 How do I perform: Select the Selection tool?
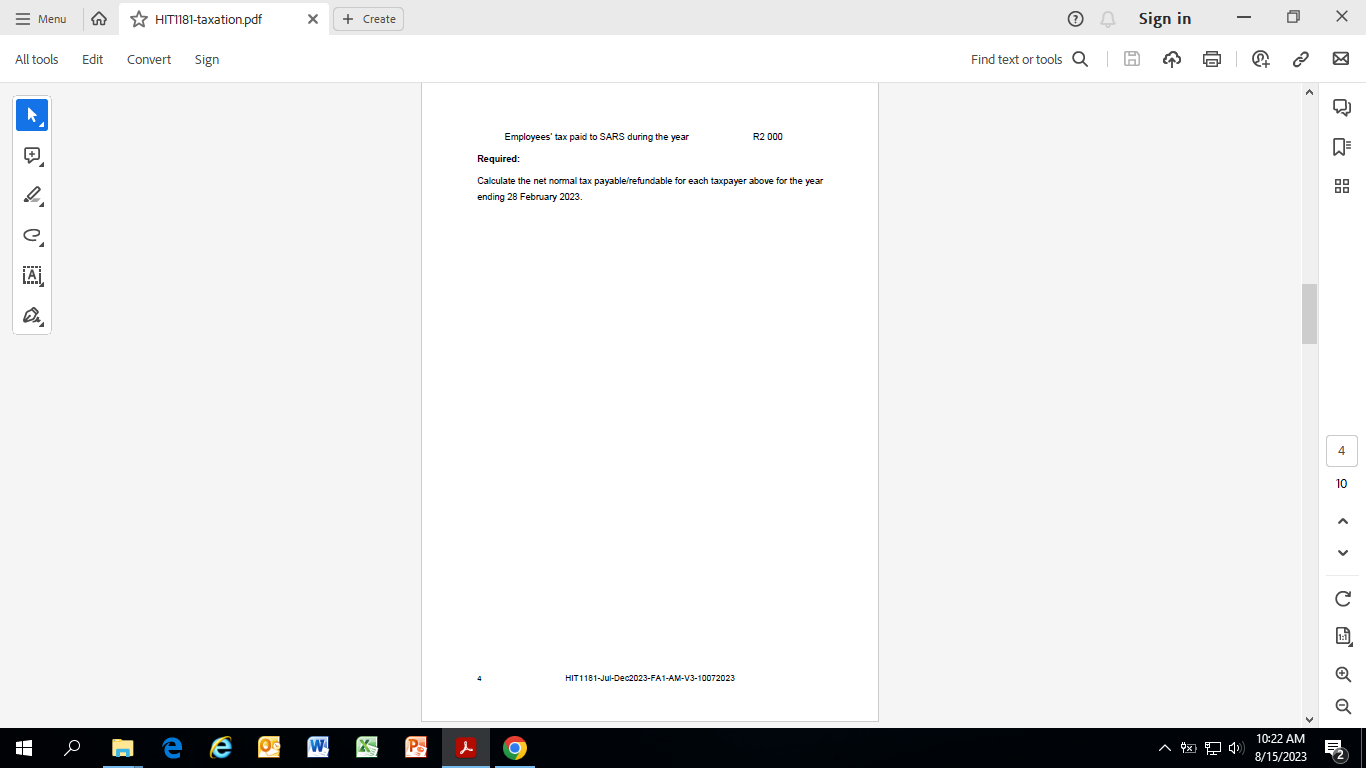[x=32, y=114]
